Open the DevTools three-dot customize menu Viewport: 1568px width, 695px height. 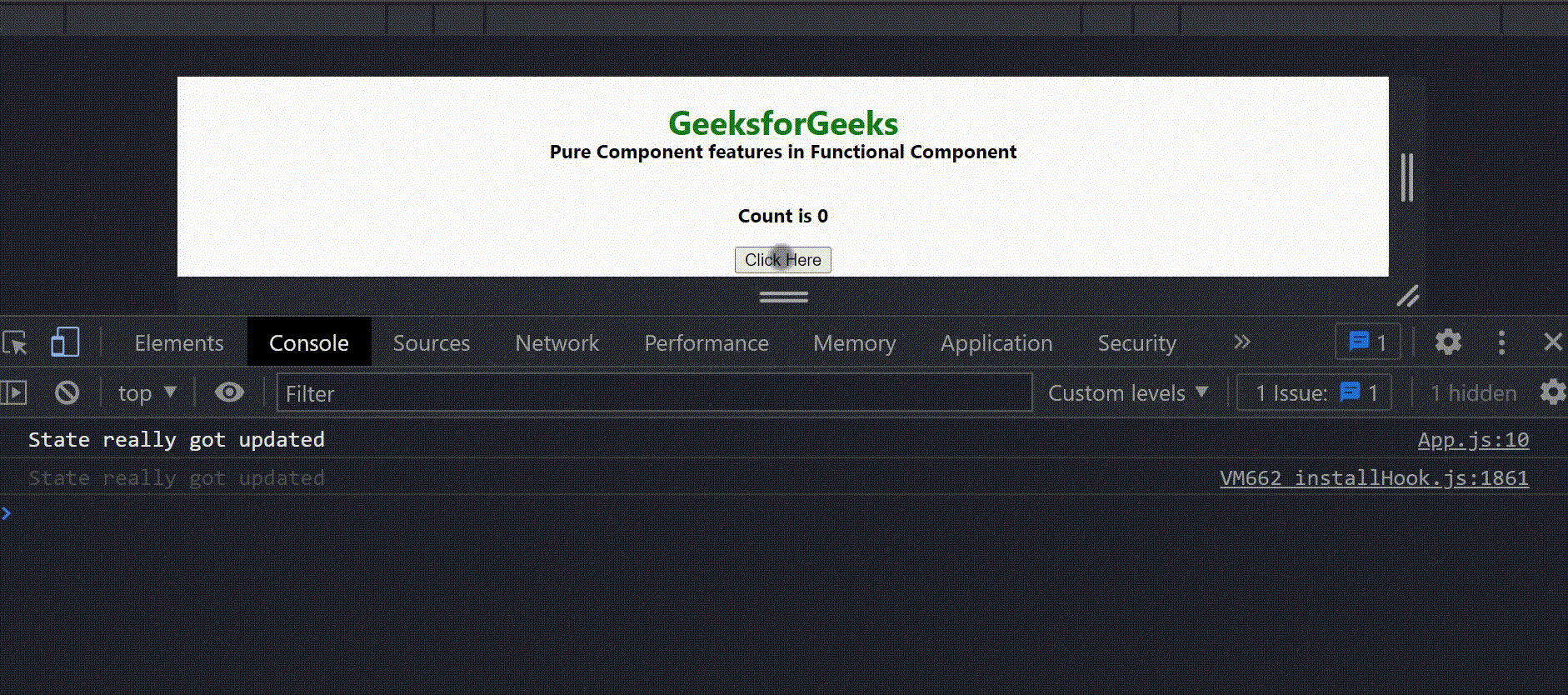point(1501,342)
